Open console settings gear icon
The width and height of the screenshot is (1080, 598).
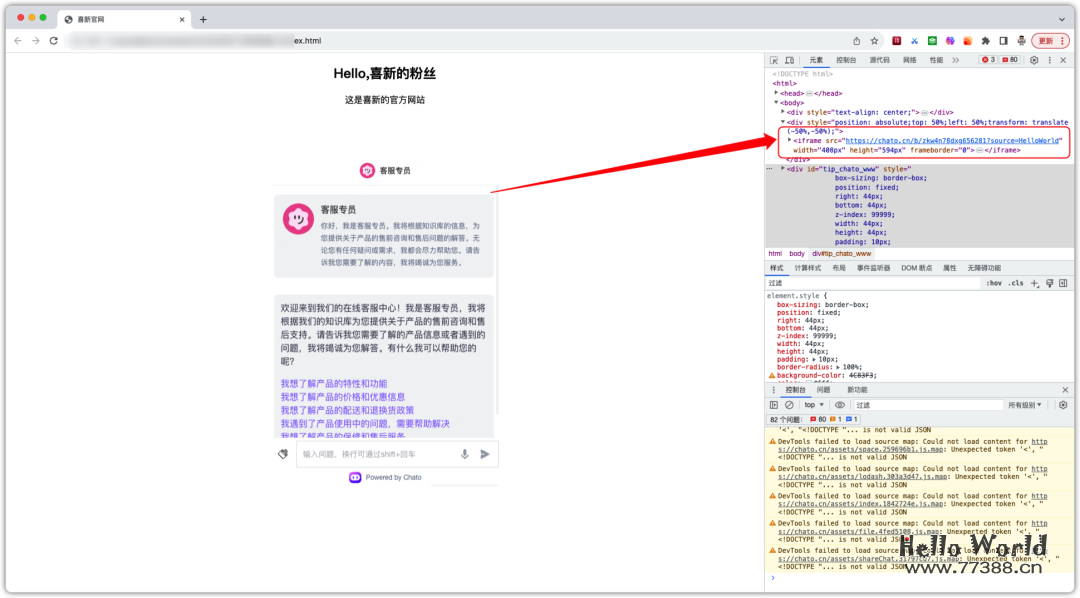pos(1063,405)
